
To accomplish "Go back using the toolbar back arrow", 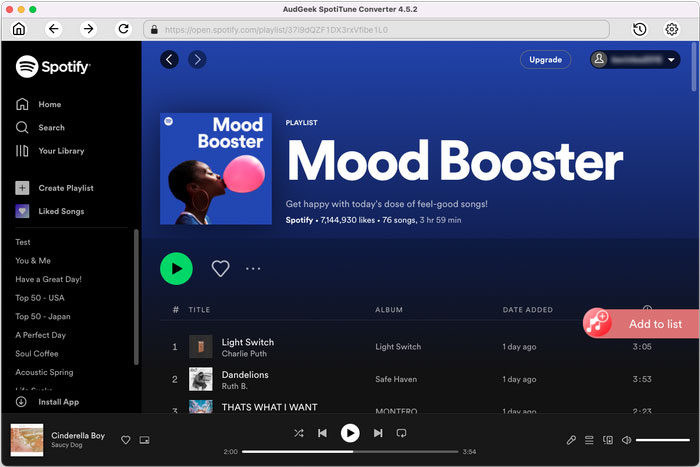I will [x=54, y=29].
